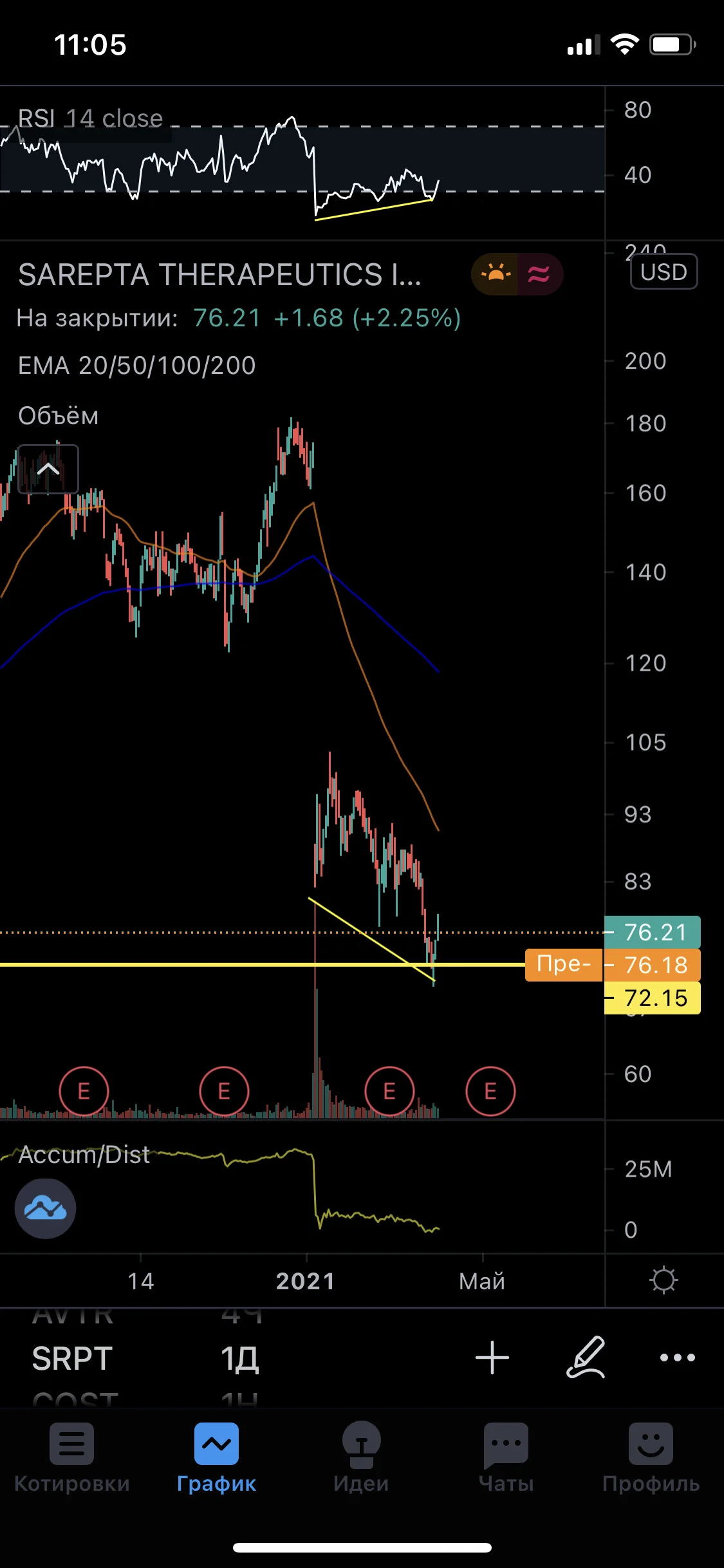Open the Чаты tab
Viewport: 724px width, 1568px height.
tap(506, 1457)
